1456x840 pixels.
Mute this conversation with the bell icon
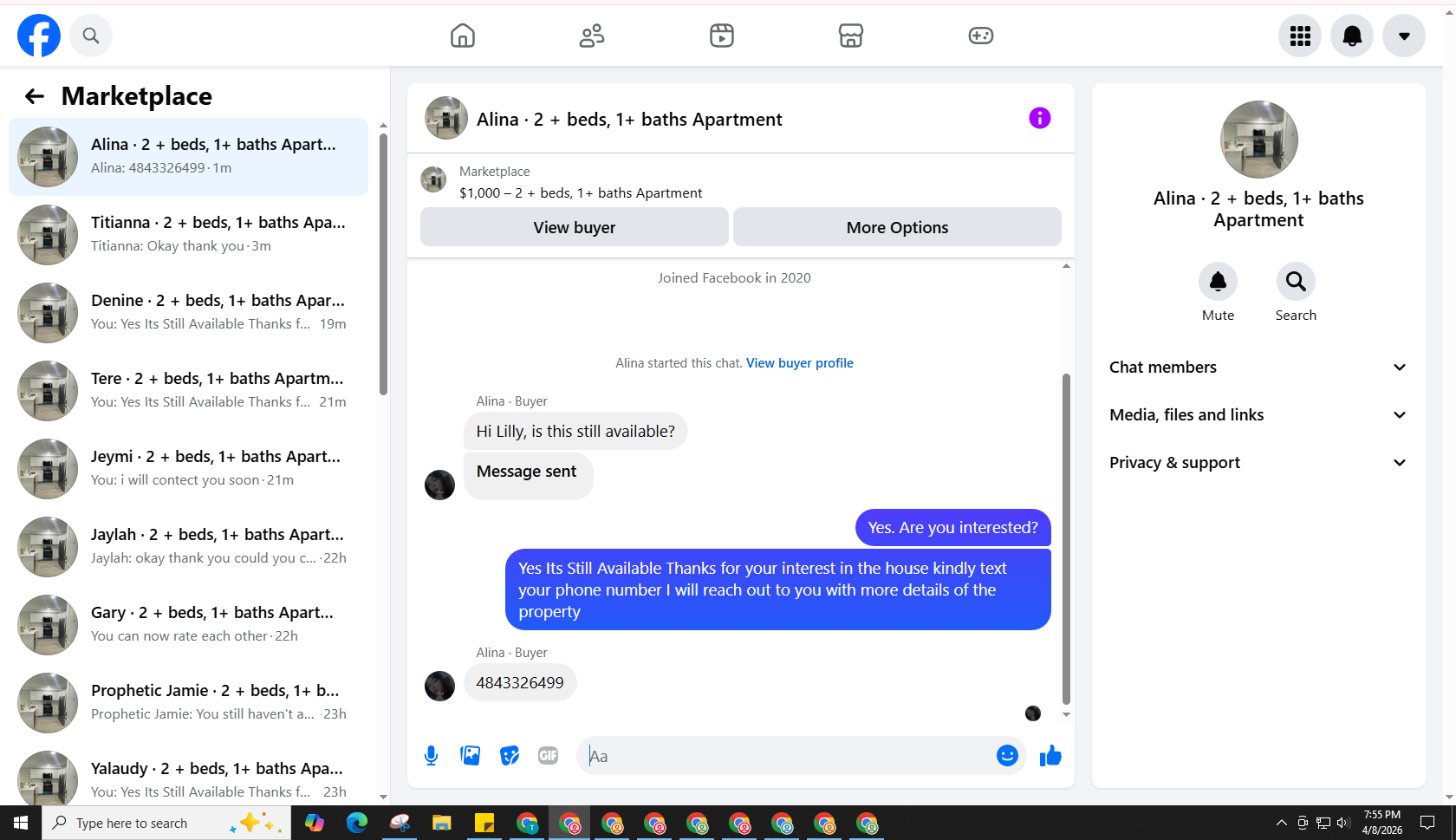(x=1218, y=281)
